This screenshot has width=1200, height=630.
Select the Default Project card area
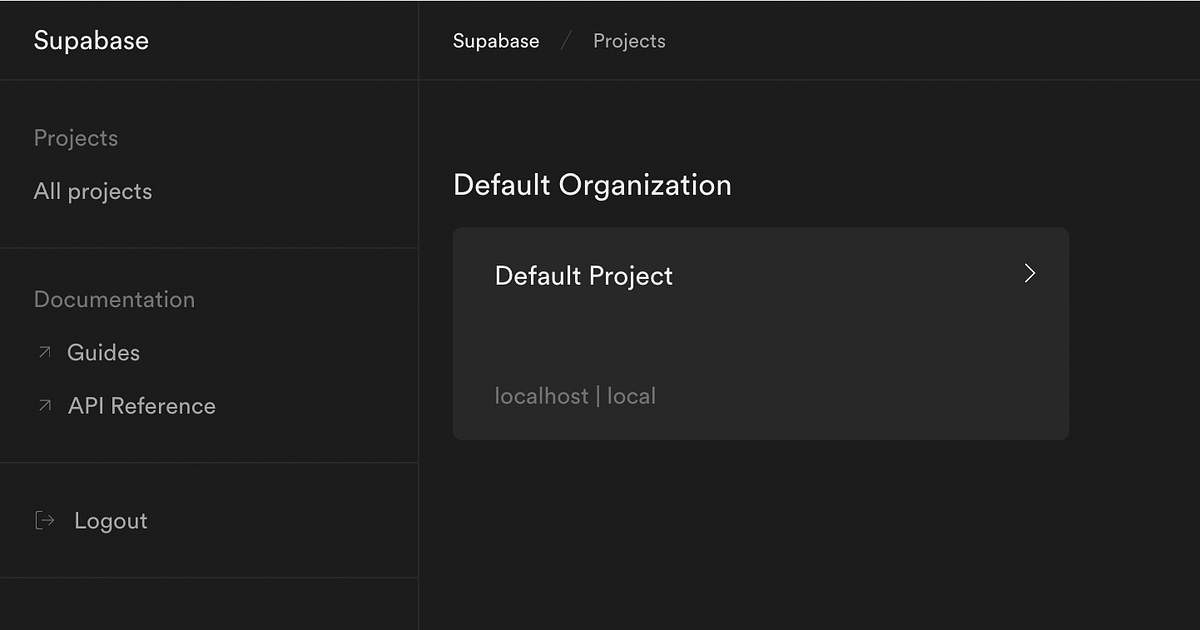tap(760, 333)
